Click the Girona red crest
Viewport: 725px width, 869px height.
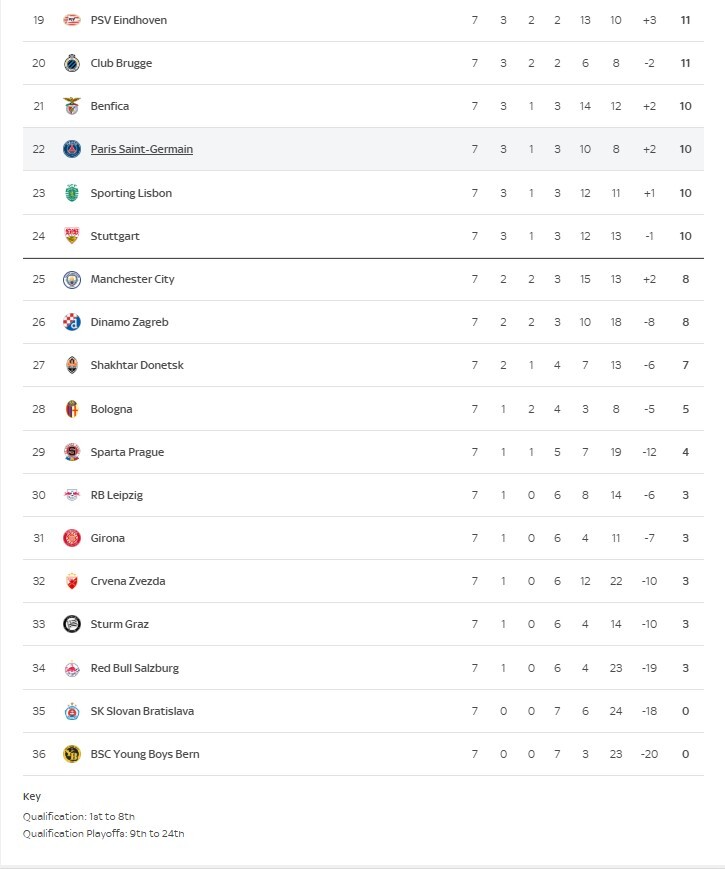72,538
